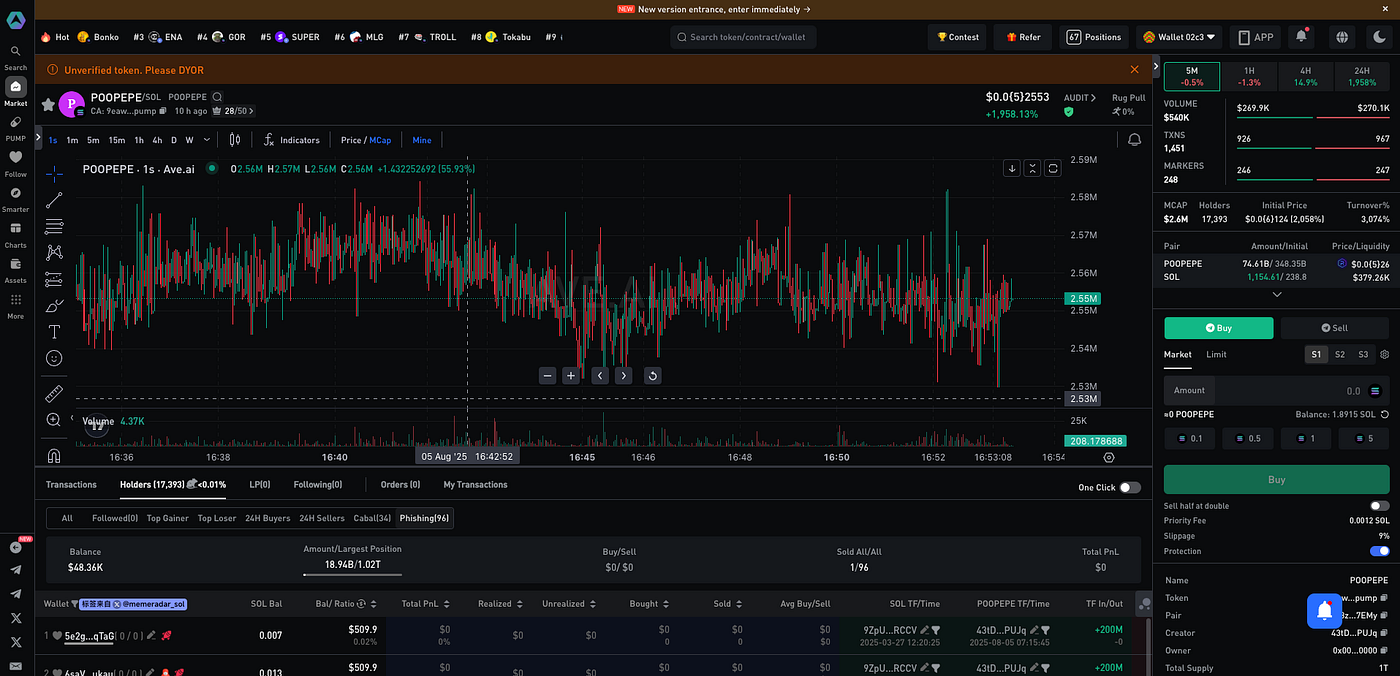
Task: Refresh the SOL balance
Action: [1384, 414]
